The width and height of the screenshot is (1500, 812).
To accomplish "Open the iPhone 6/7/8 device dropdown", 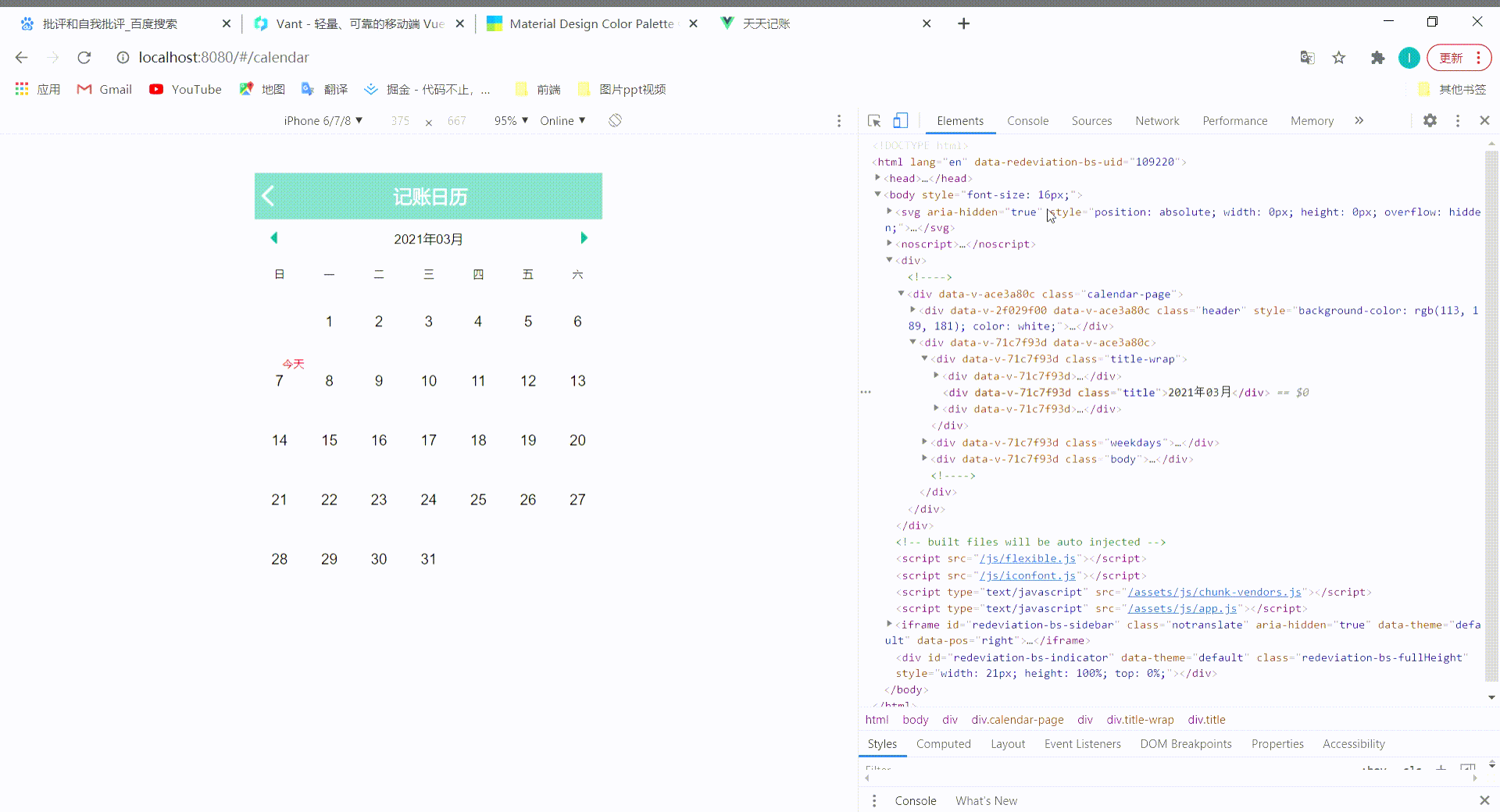I will pyautogui.click(x=323, y=120).
